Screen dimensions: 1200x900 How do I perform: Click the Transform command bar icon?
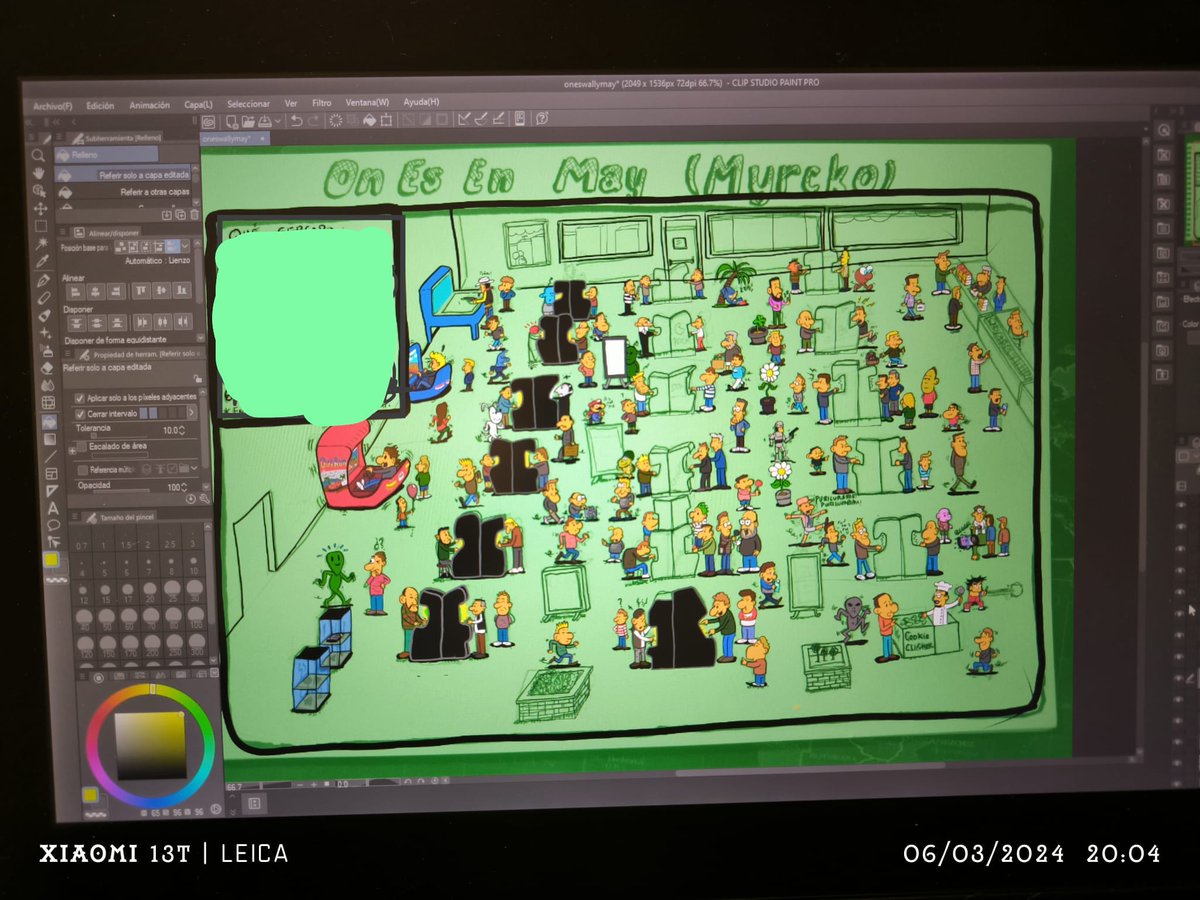pos(386,121)
